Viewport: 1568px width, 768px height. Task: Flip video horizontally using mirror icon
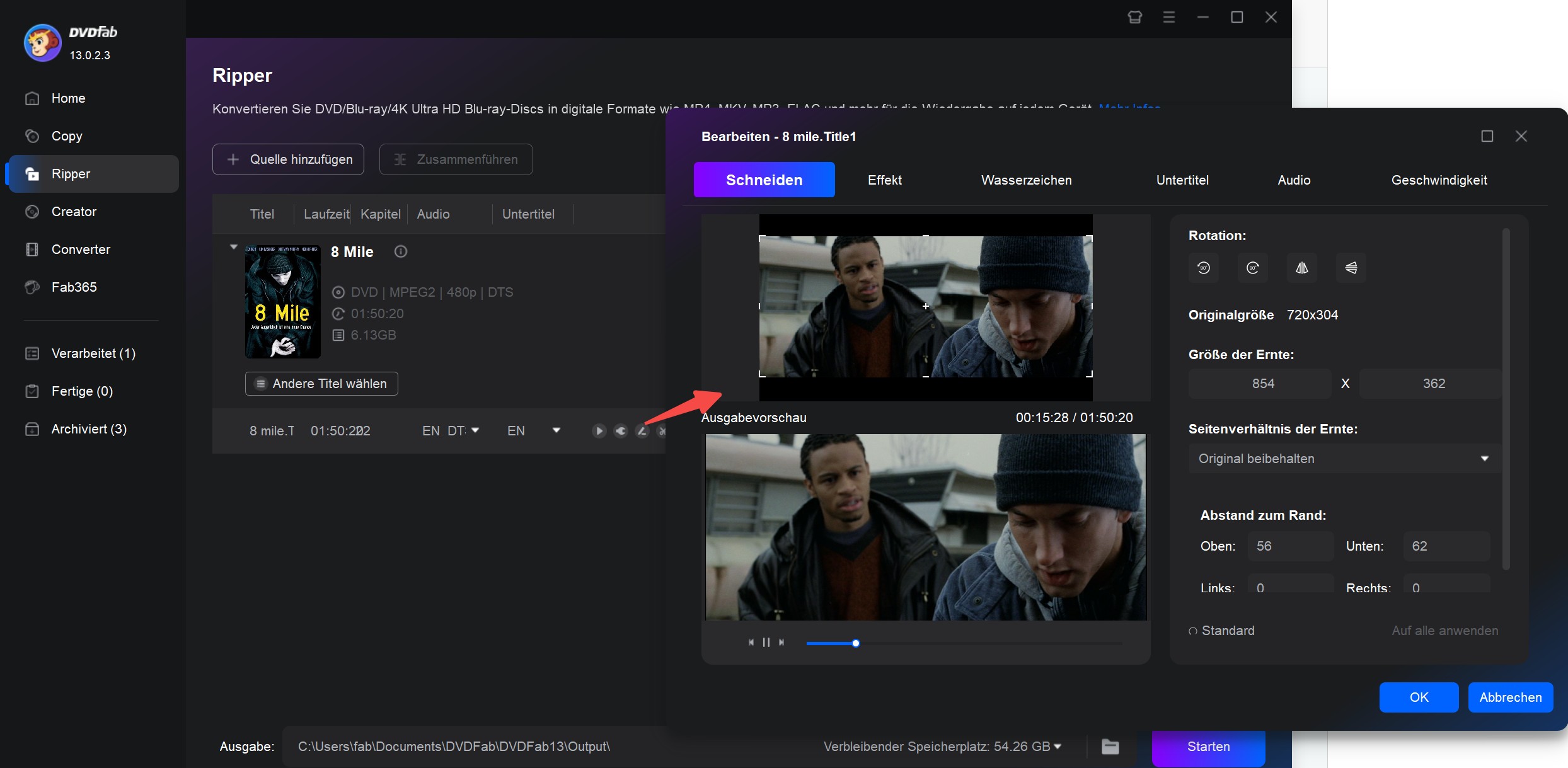1302,268
